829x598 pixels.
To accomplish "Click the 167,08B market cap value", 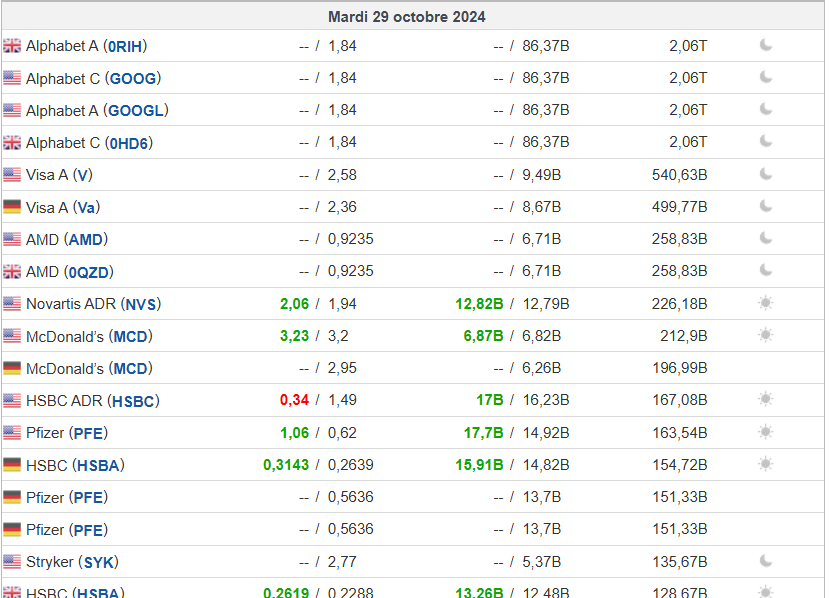I will 679,400.
